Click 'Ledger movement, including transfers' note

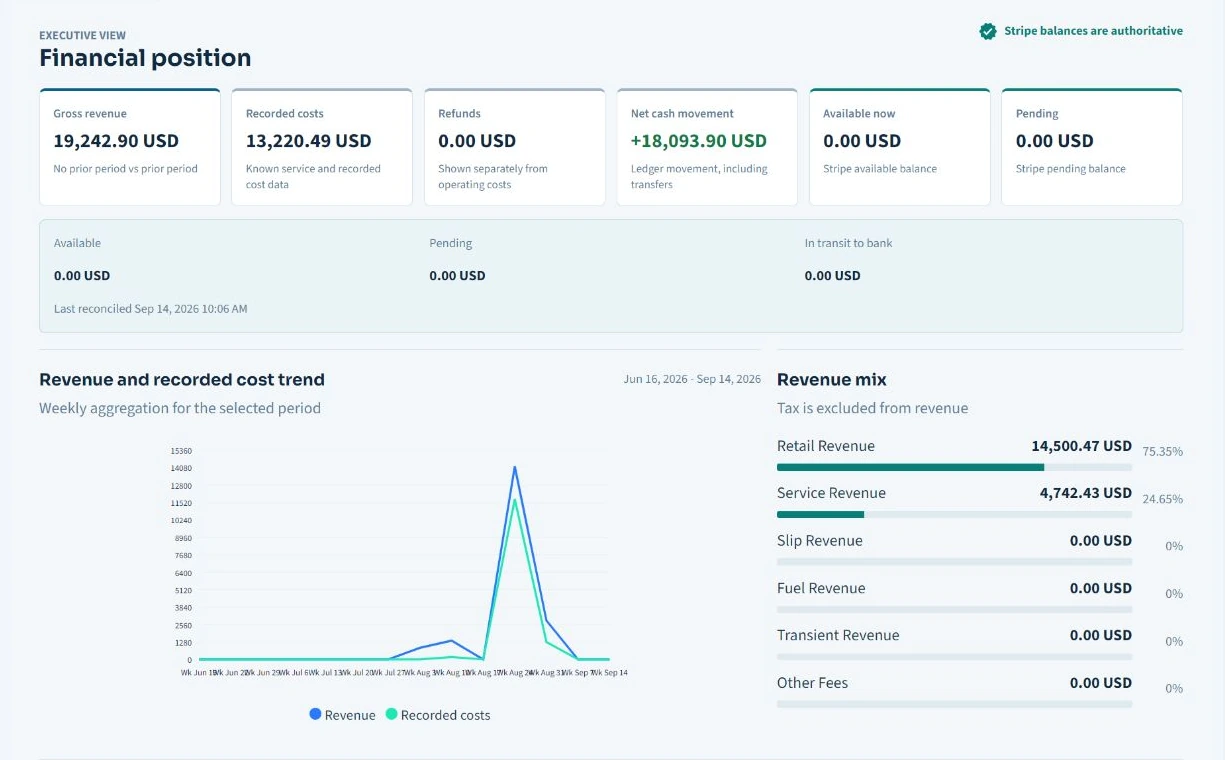(x=699, y=177)
